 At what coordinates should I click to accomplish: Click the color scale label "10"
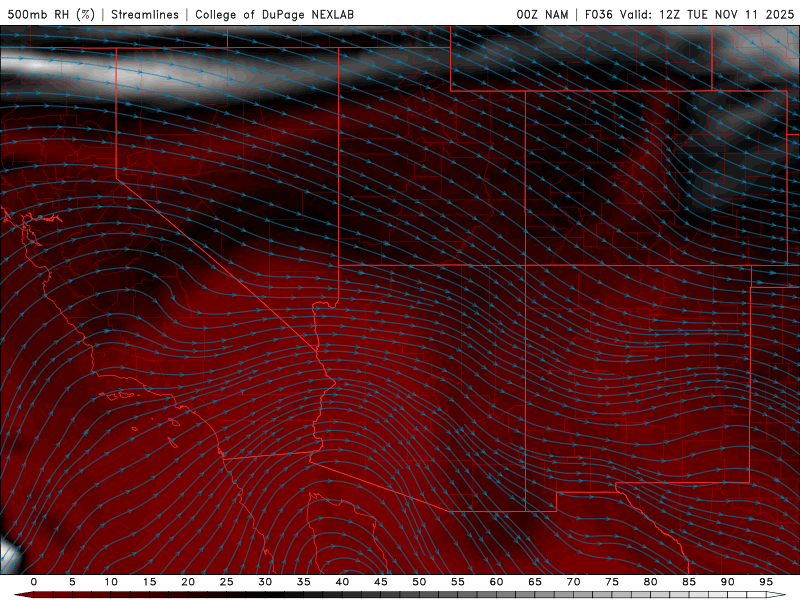111,582
